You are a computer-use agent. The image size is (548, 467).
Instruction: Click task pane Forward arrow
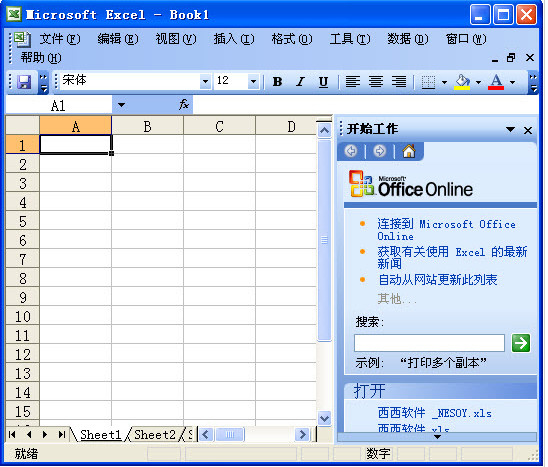click(380, 151)
